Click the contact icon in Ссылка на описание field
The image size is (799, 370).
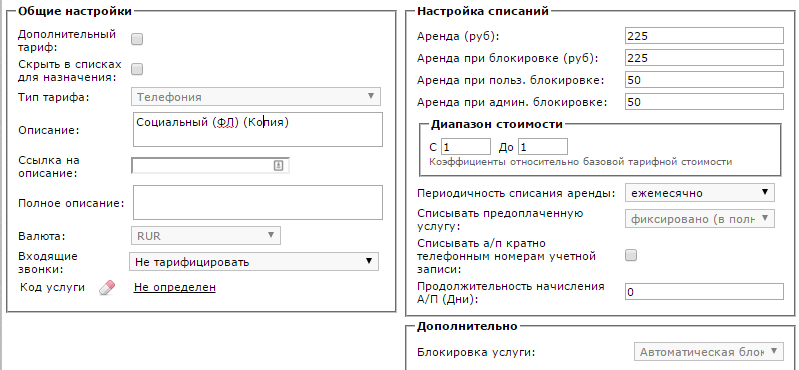278,166
